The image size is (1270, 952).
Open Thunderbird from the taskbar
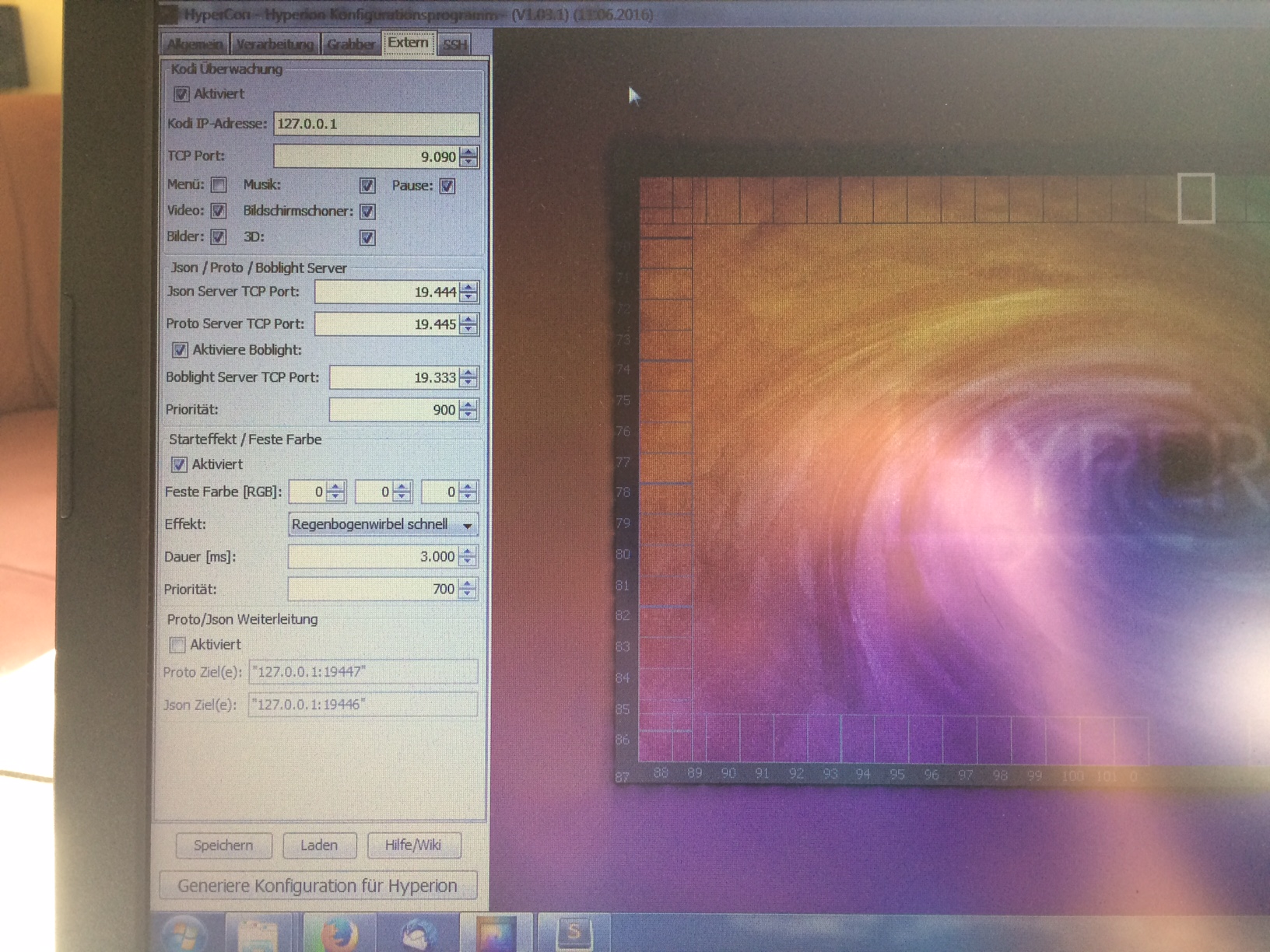pyautogui.click(x=417, y=933)
